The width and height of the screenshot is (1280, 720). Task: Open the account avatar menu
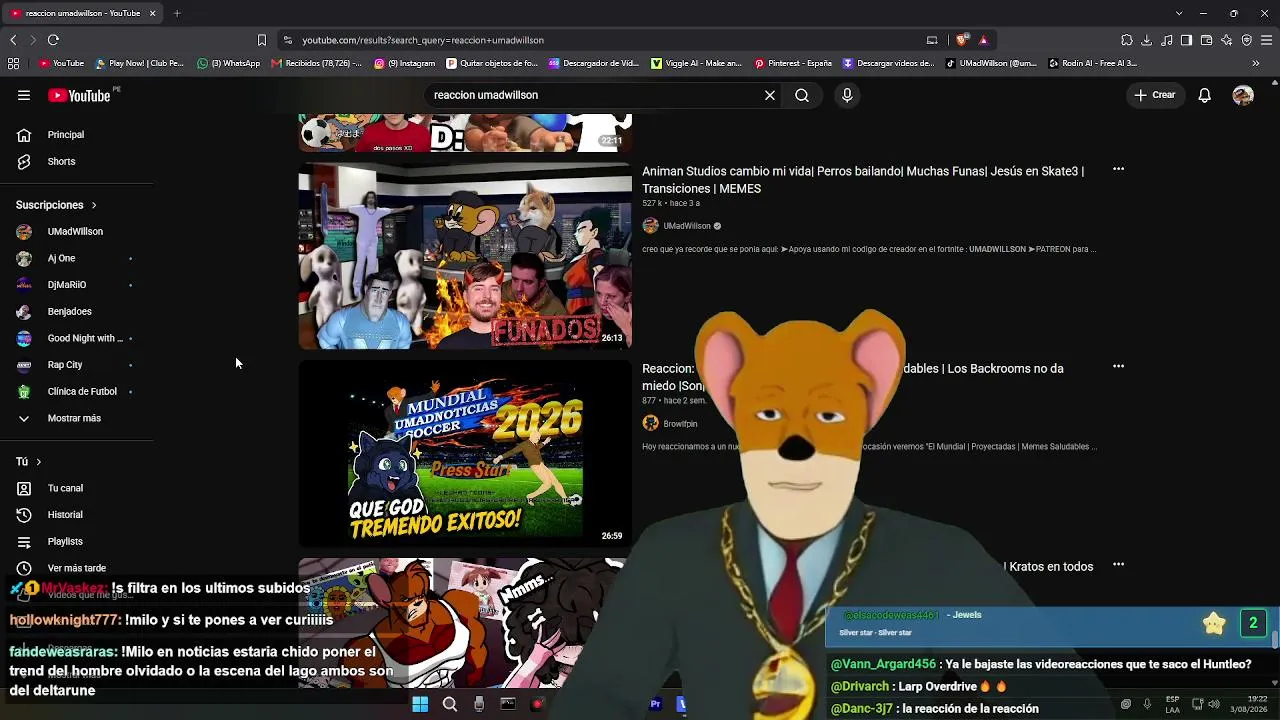pyautogui.click(x=1243, y=95)
